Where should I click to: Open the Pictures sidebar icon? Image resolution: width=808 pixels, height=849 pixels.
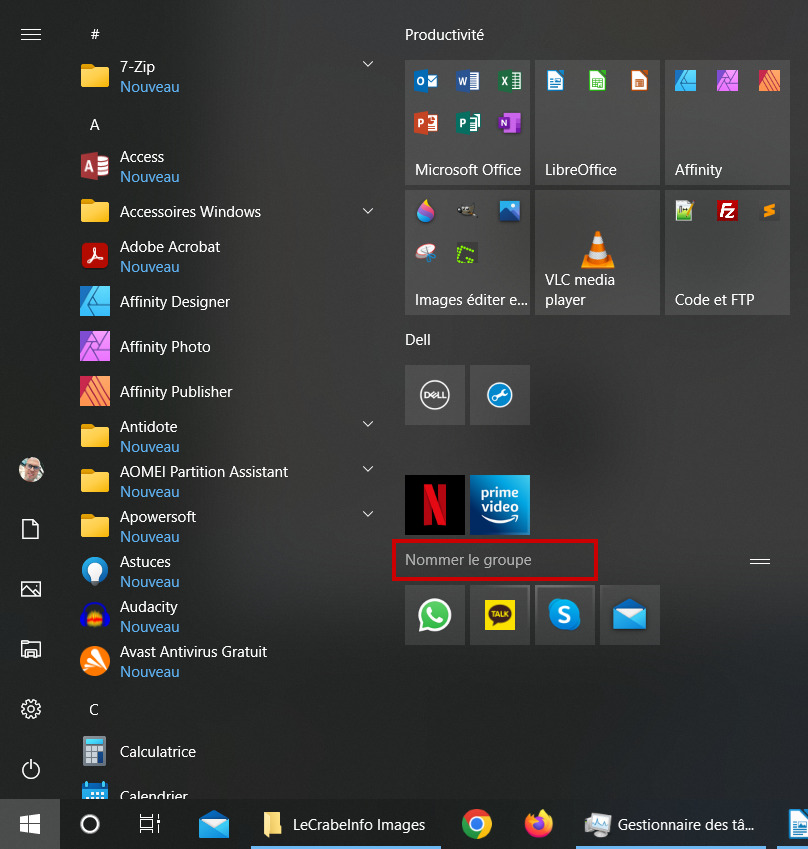pos(30,589)
